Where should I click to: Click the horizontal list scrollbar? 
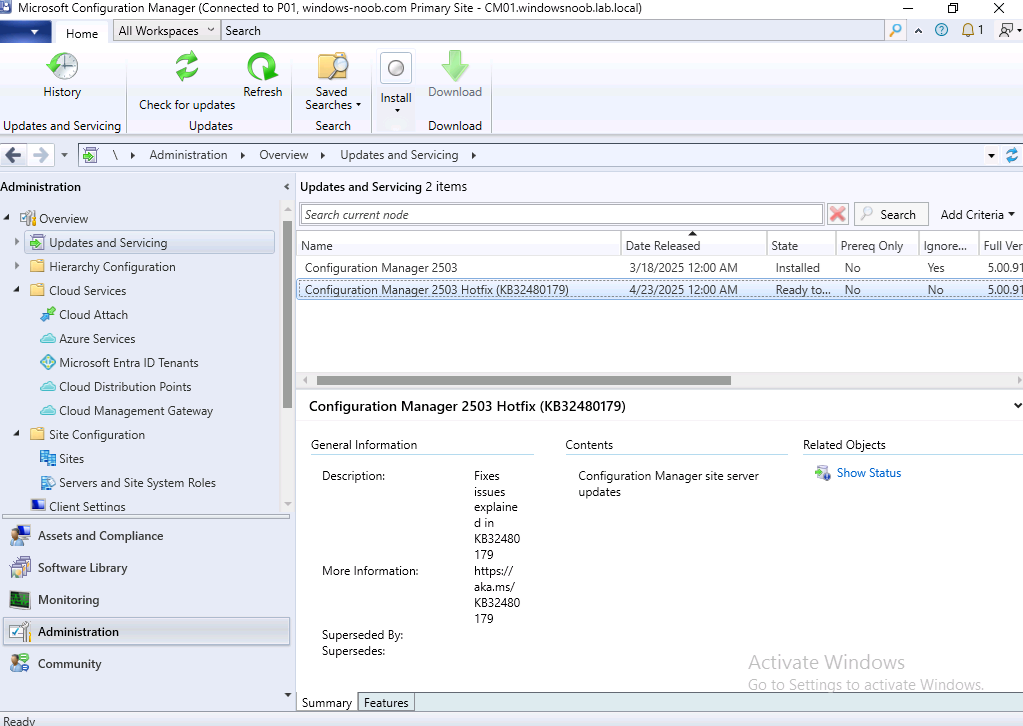[523, 380]
